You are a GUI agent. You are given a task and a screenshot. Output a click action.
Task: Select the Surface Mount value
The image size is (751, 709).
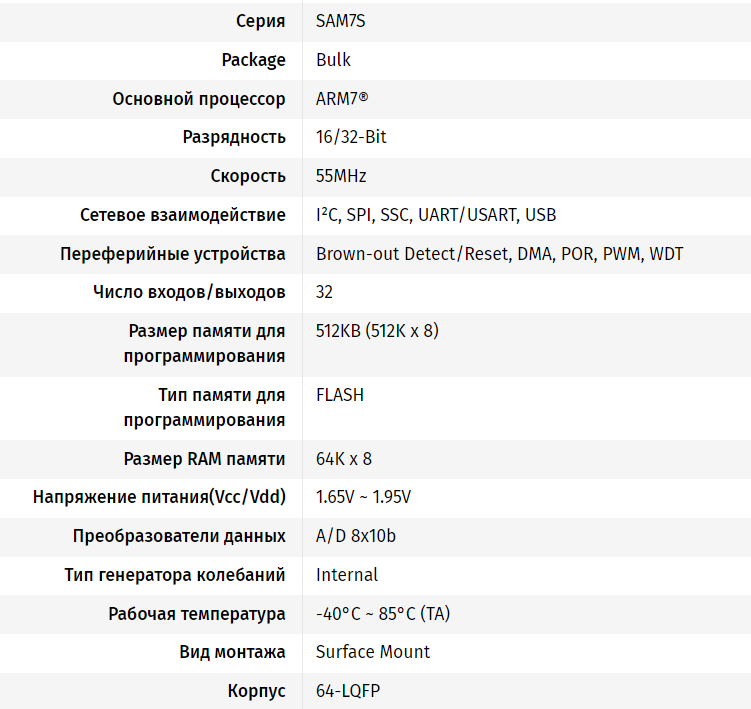(x=373, y=652)
